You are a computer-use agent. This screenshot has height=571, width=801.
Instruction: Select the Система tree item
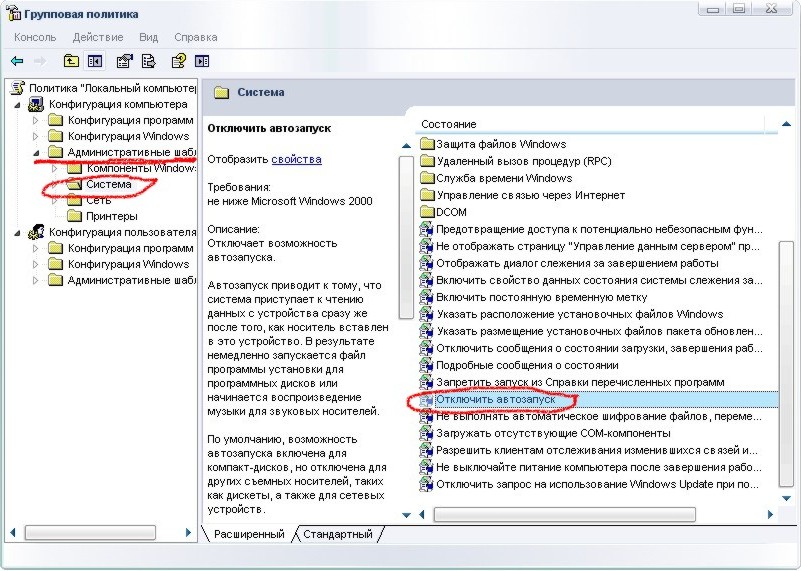pyautogui.click(x=108, y=184)
